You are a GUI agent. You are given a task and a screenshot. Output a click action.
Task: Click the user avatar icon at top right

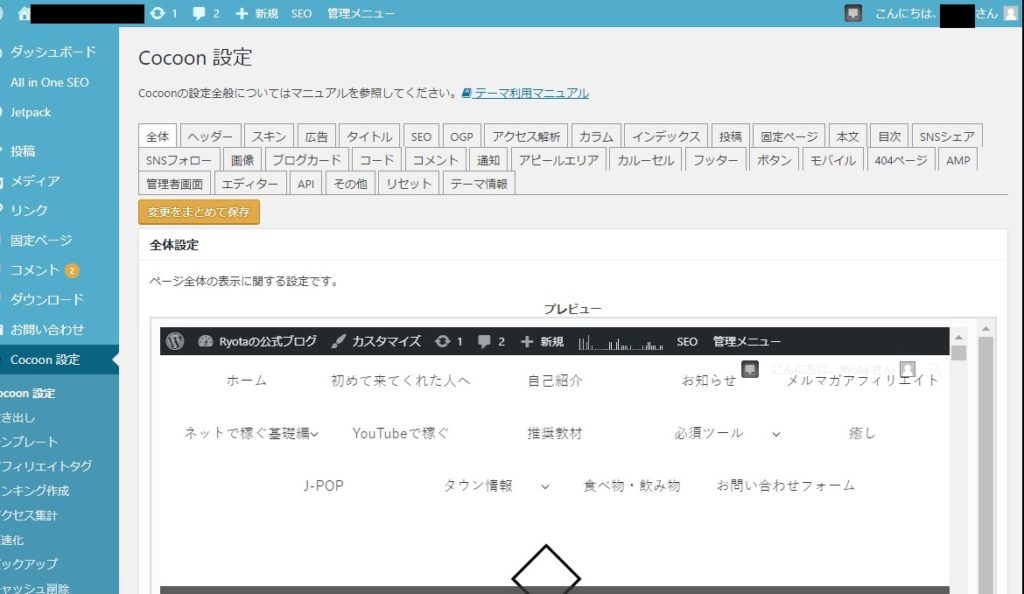1010,13
